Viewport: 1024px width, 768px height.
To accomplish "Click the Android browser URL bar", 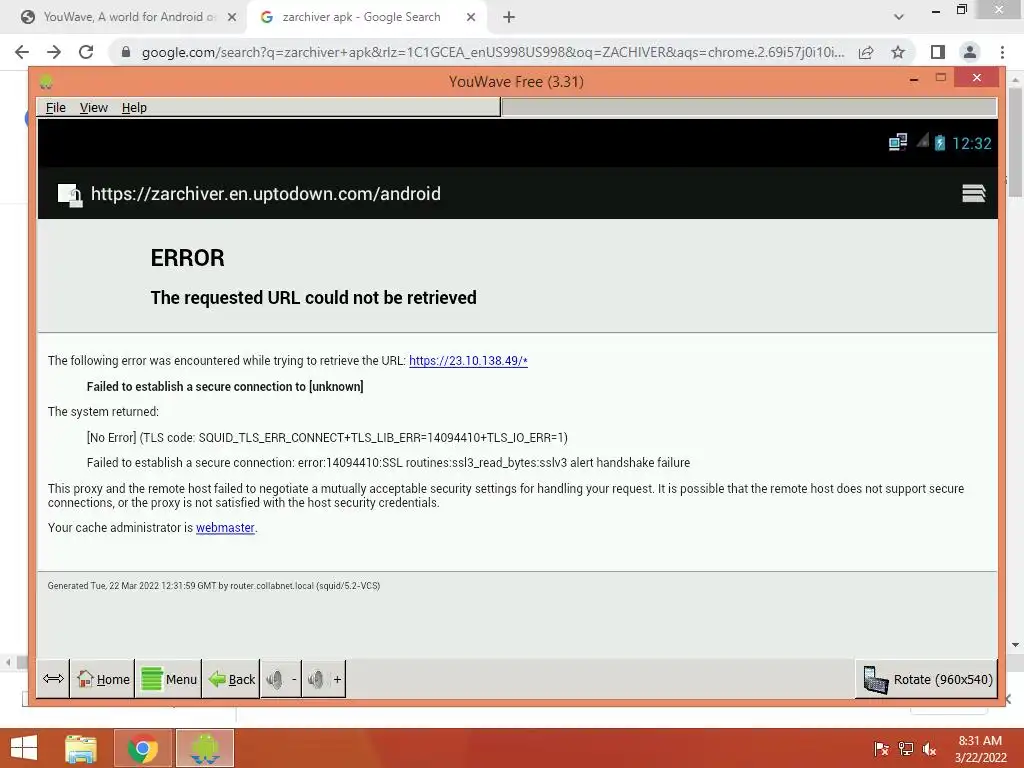I will pos(265,194).
